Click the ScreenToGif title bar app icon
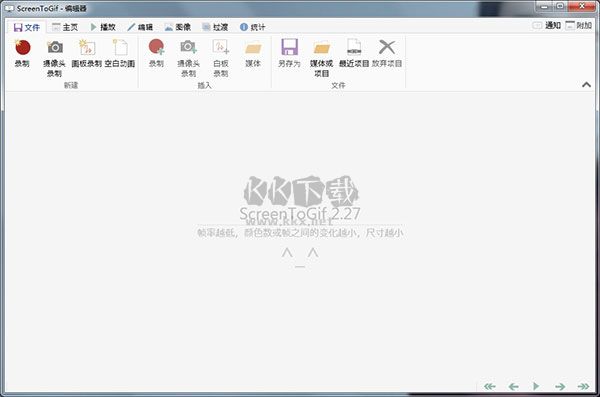The width and height of the screenshot is (600, 397). (x=9, y=8)
